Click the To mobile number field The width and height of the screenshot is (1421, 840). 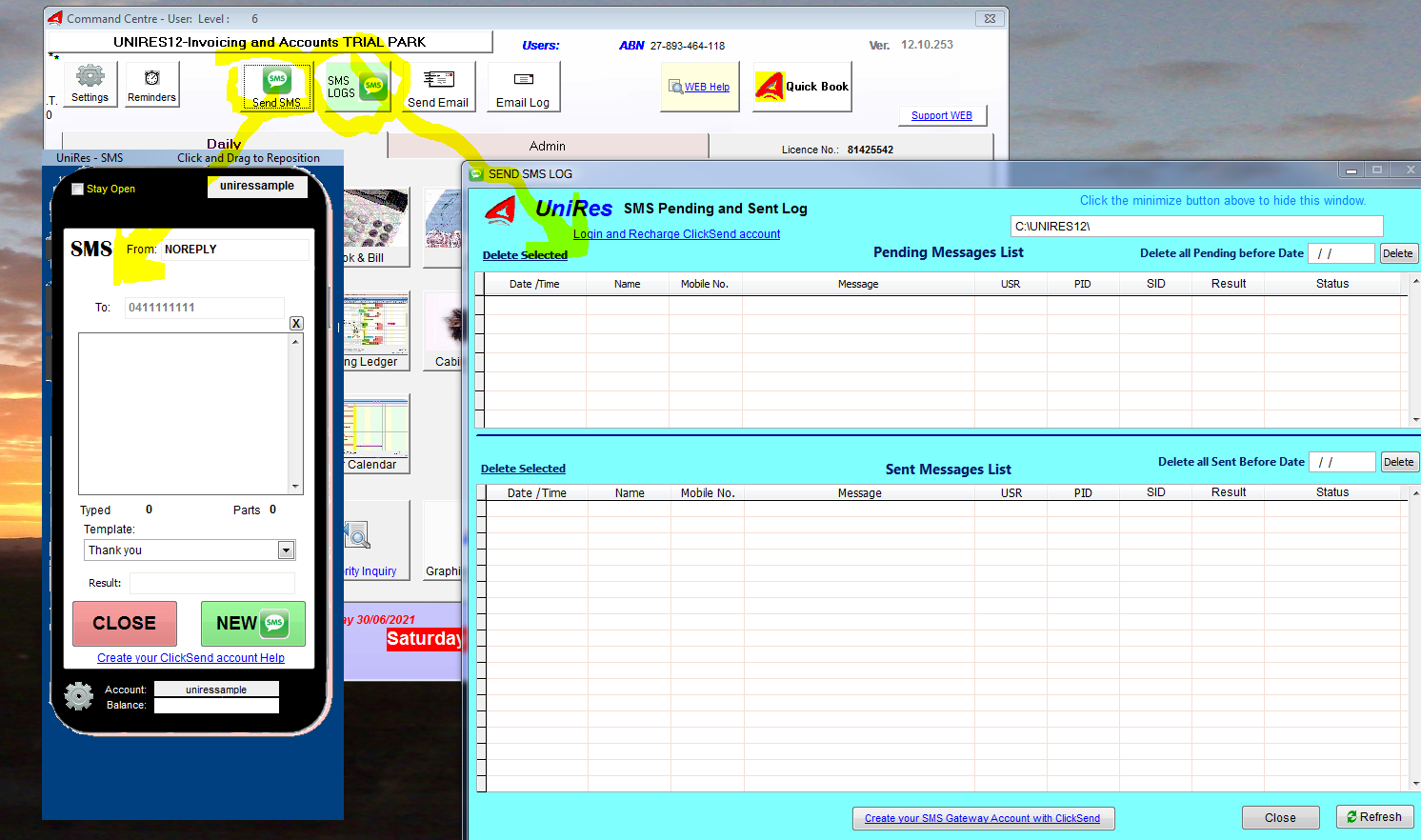(204, 308)
